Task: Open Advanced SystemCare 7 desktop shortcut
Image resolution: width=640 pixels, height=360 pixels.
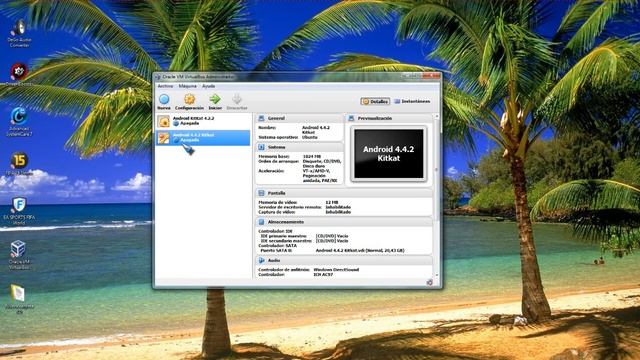Action: point(19,122)
